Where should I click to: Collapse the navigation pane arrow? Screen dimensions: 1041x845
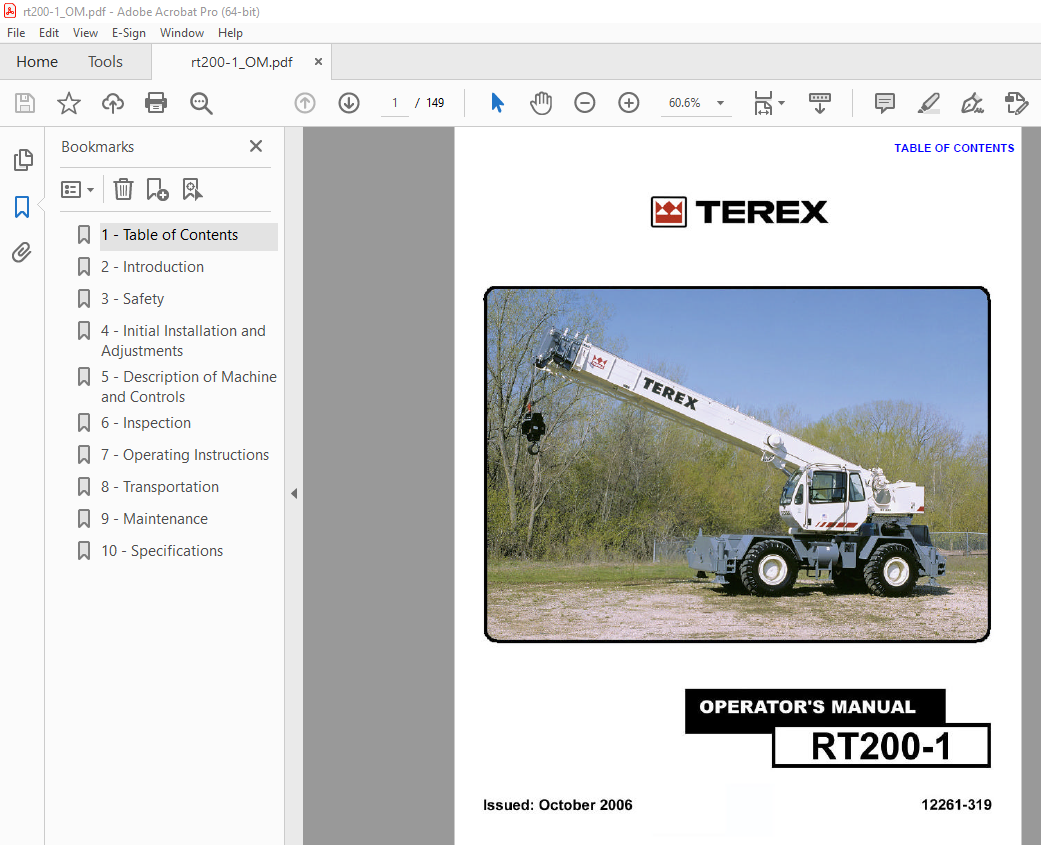pyautogui.click(x=294, y=493)
